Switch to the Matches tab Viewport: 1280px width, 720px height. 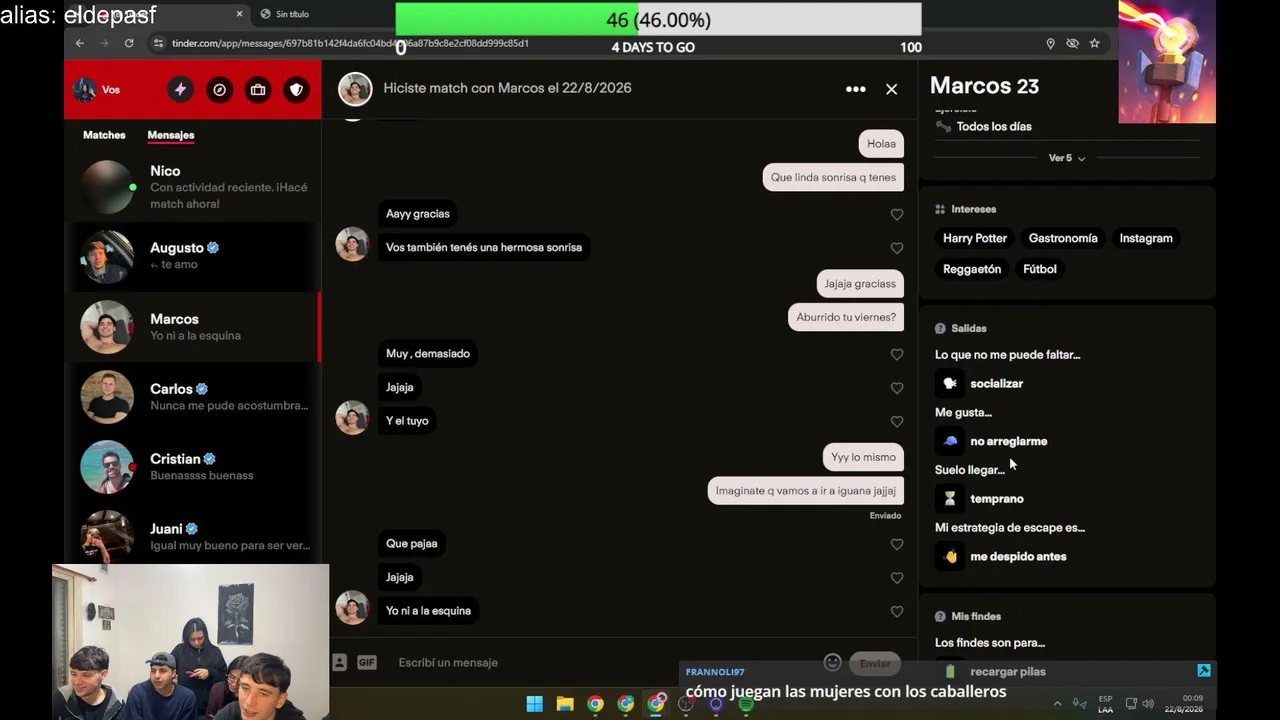click(x=104, y=135)
